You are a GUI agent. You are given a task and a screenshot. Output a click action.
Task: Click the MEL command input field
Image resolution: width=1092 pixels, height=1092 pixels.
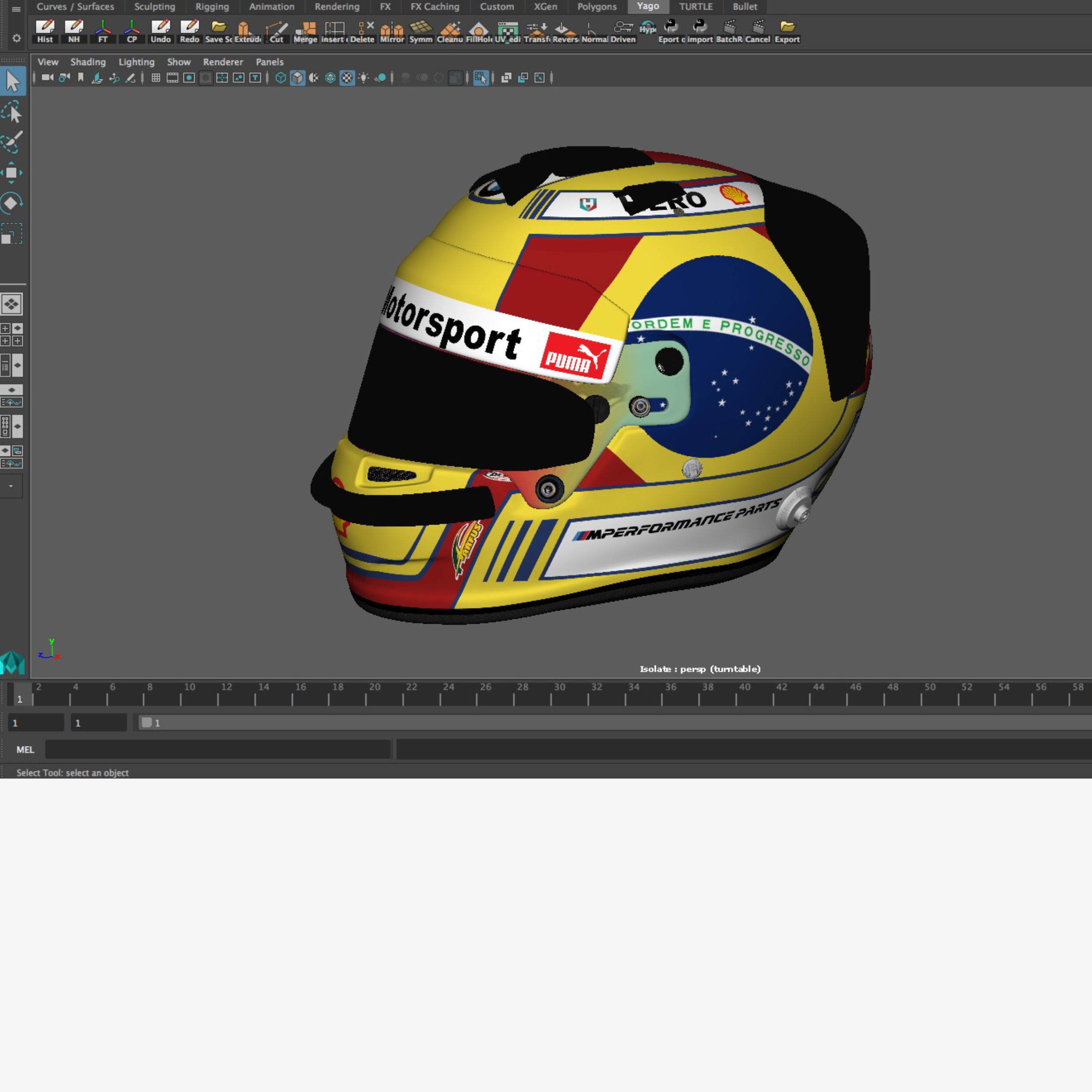click(x=218, y=750)
